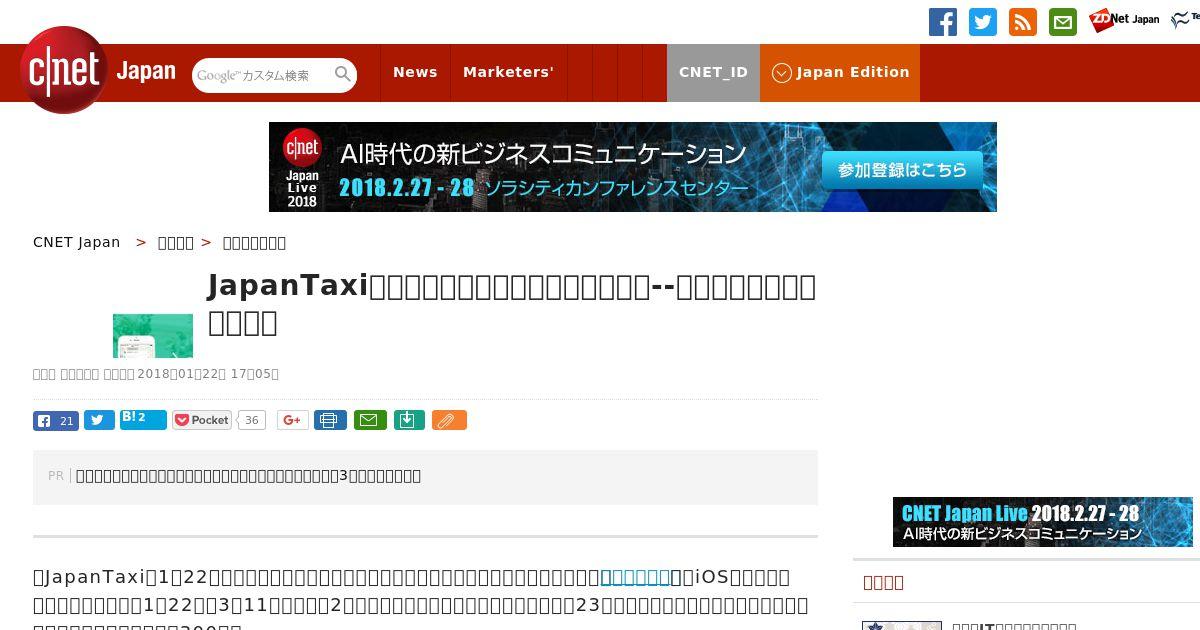This screenshot has height=630, width=1200.
Task: Visit the ZDNet Japan logo link
Action: tap(1124, 20)
